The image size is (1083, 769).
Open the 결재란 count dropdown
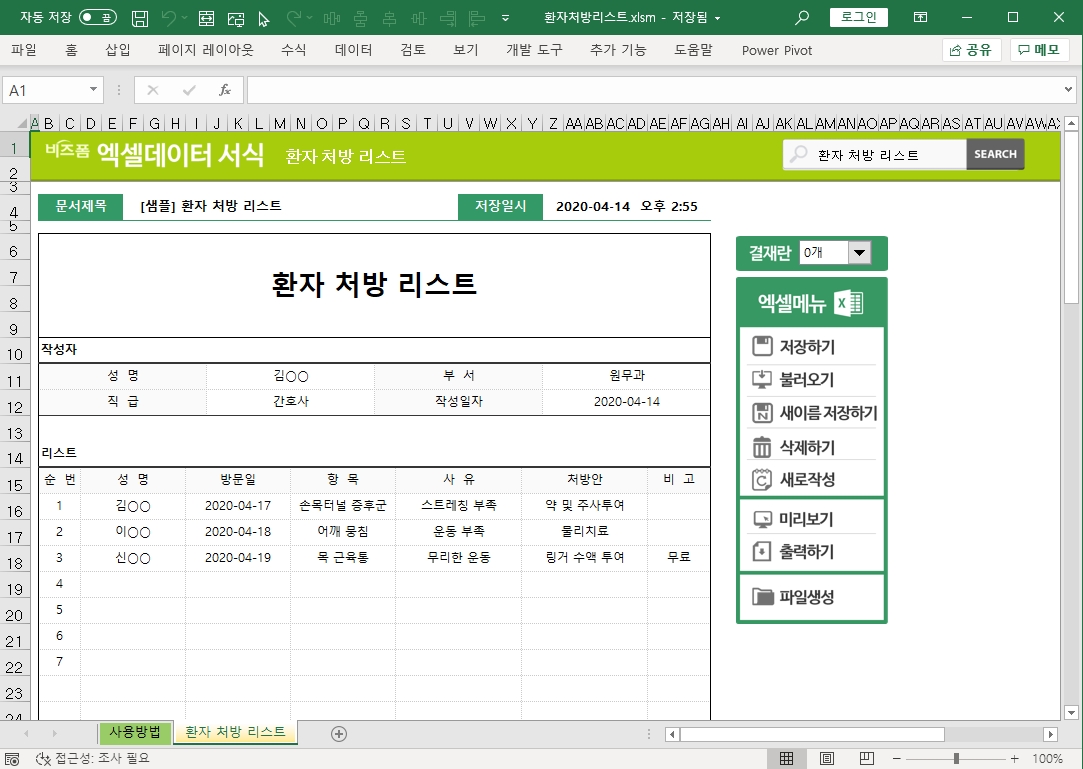[x=859, y=253]
